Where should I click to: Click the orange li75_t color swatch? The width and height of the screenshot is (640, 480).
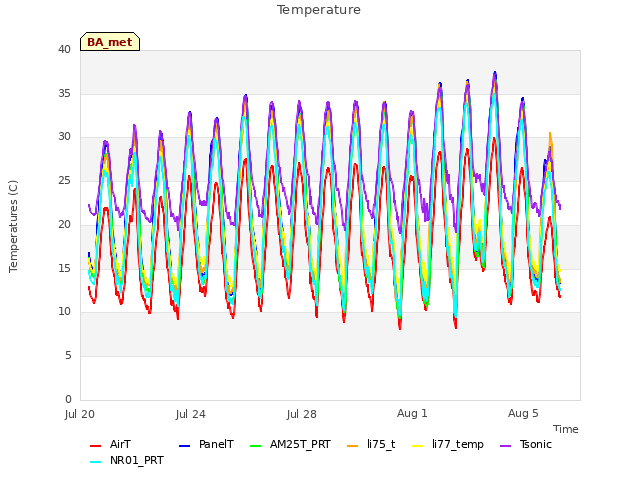click(x=353, y=446)
